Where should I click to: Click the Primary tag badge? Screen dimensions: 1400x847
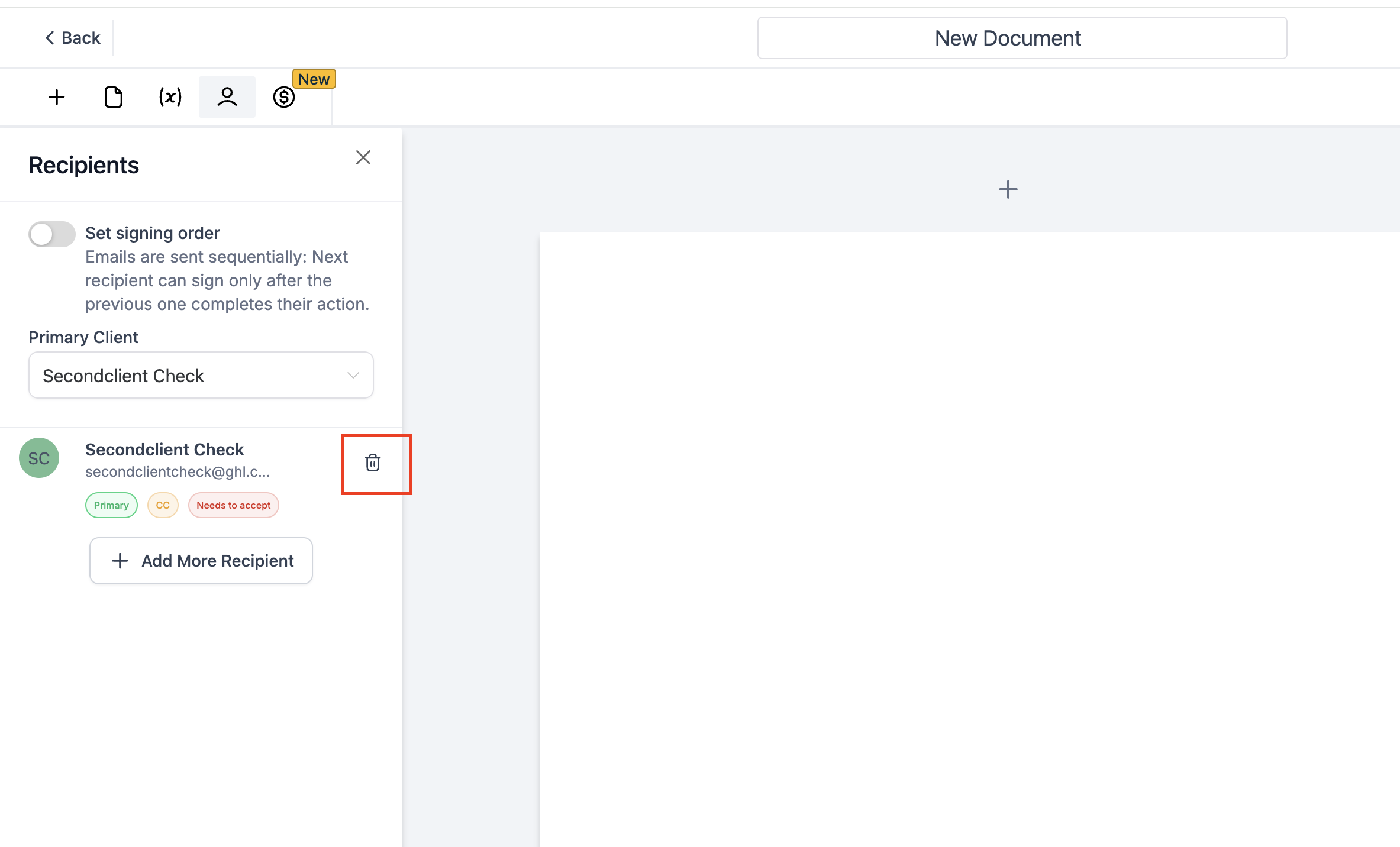coord(111,505)
